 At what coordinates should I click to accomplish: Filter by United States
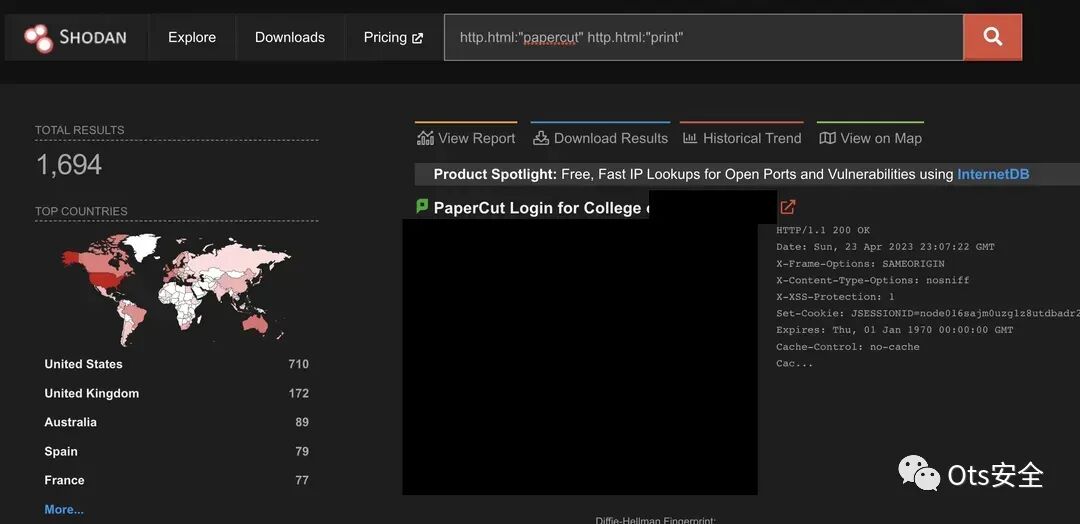83,364
